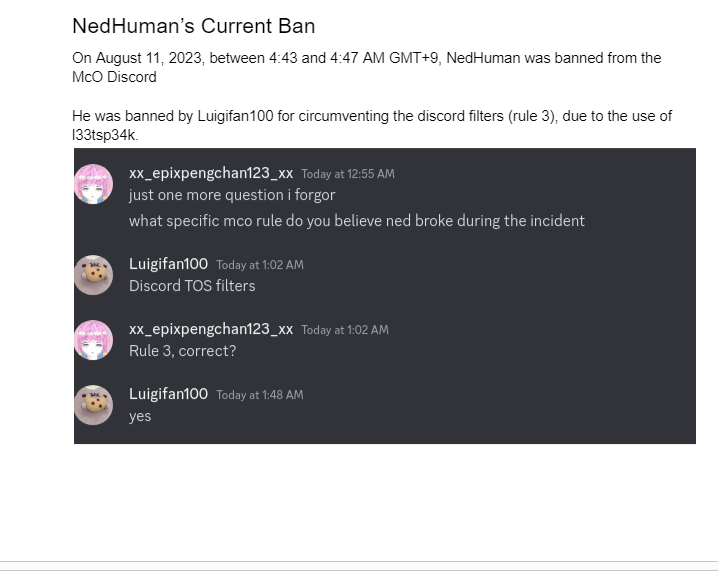Click the Discord TOS filters message

pyautogui.click(x=192, y=286)
